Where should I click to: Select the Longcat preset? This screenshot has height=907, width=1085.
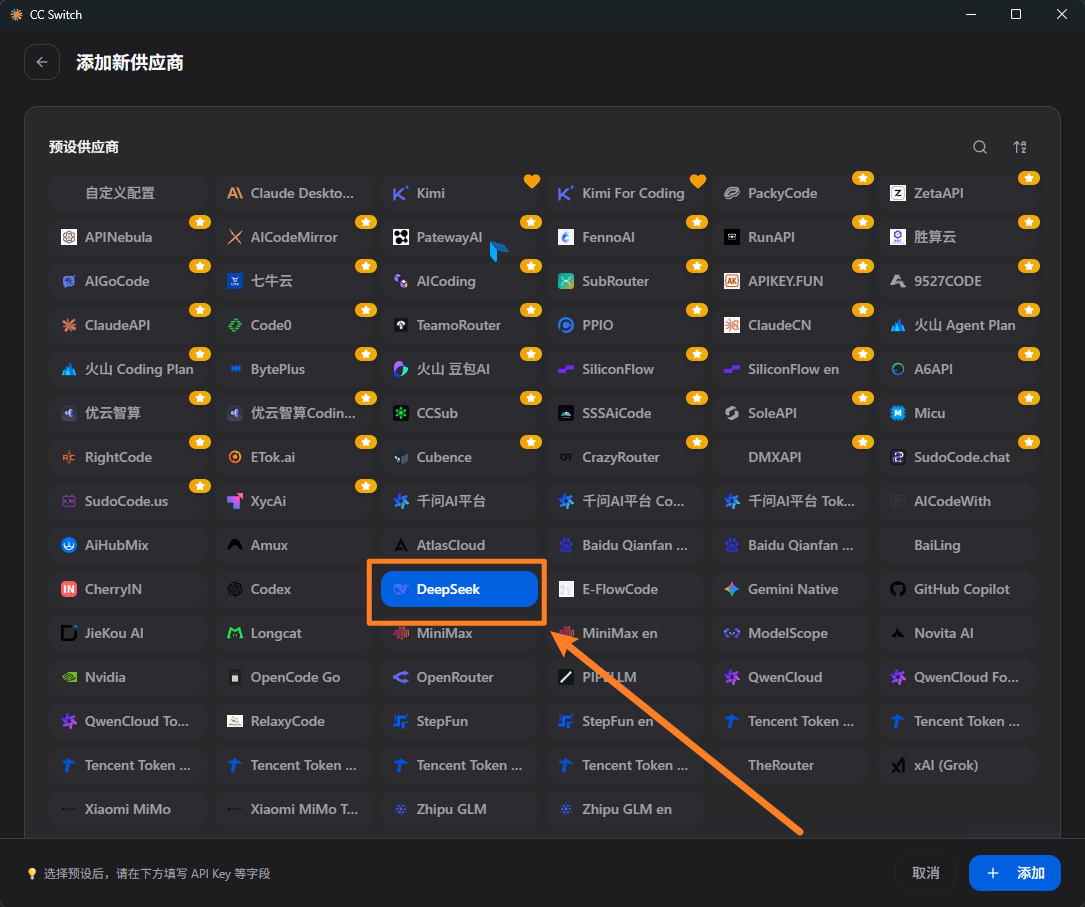pyautogui.click(x=294, y=632)
